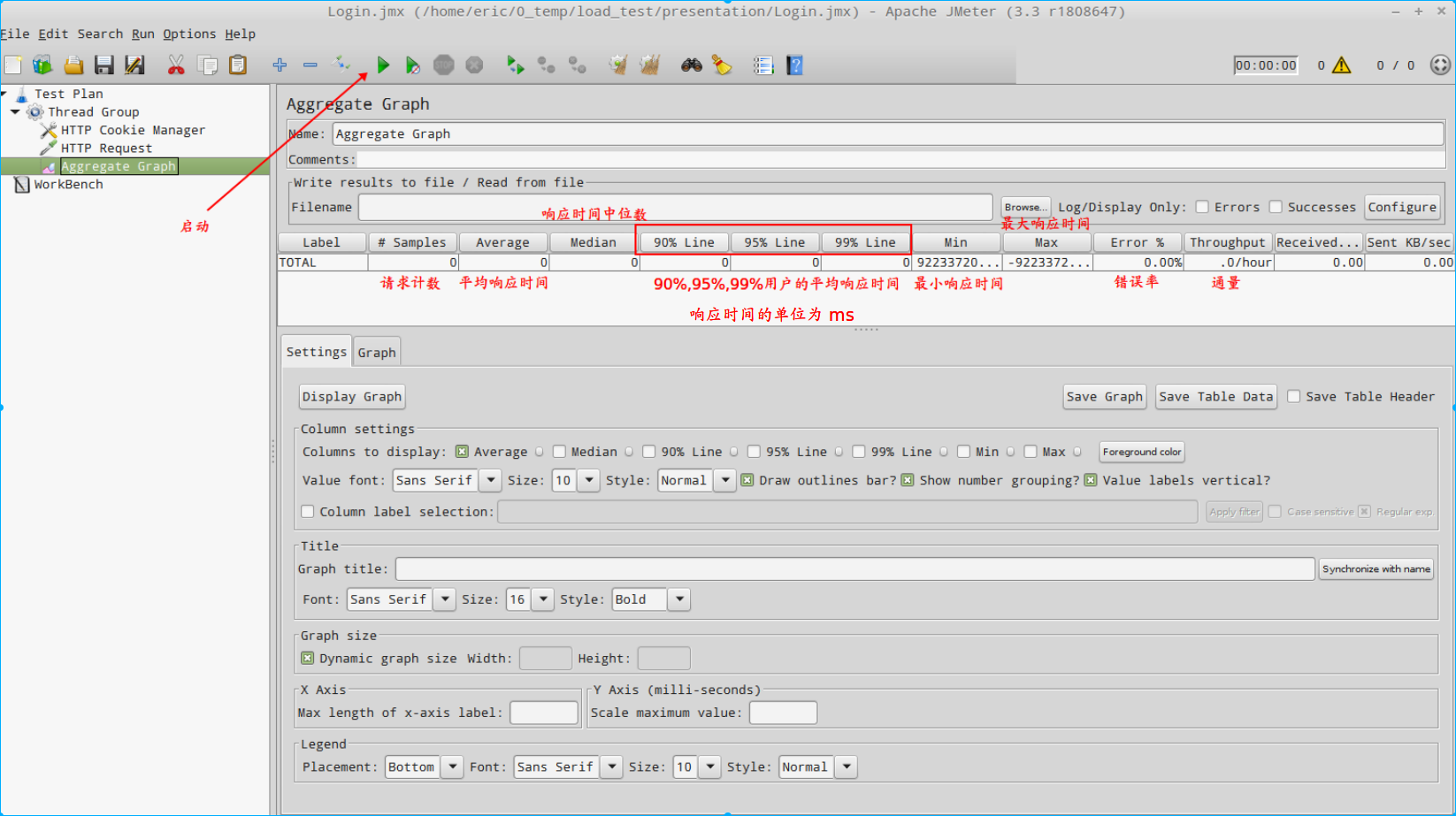Open the Run menu

[x=143, y=34]
